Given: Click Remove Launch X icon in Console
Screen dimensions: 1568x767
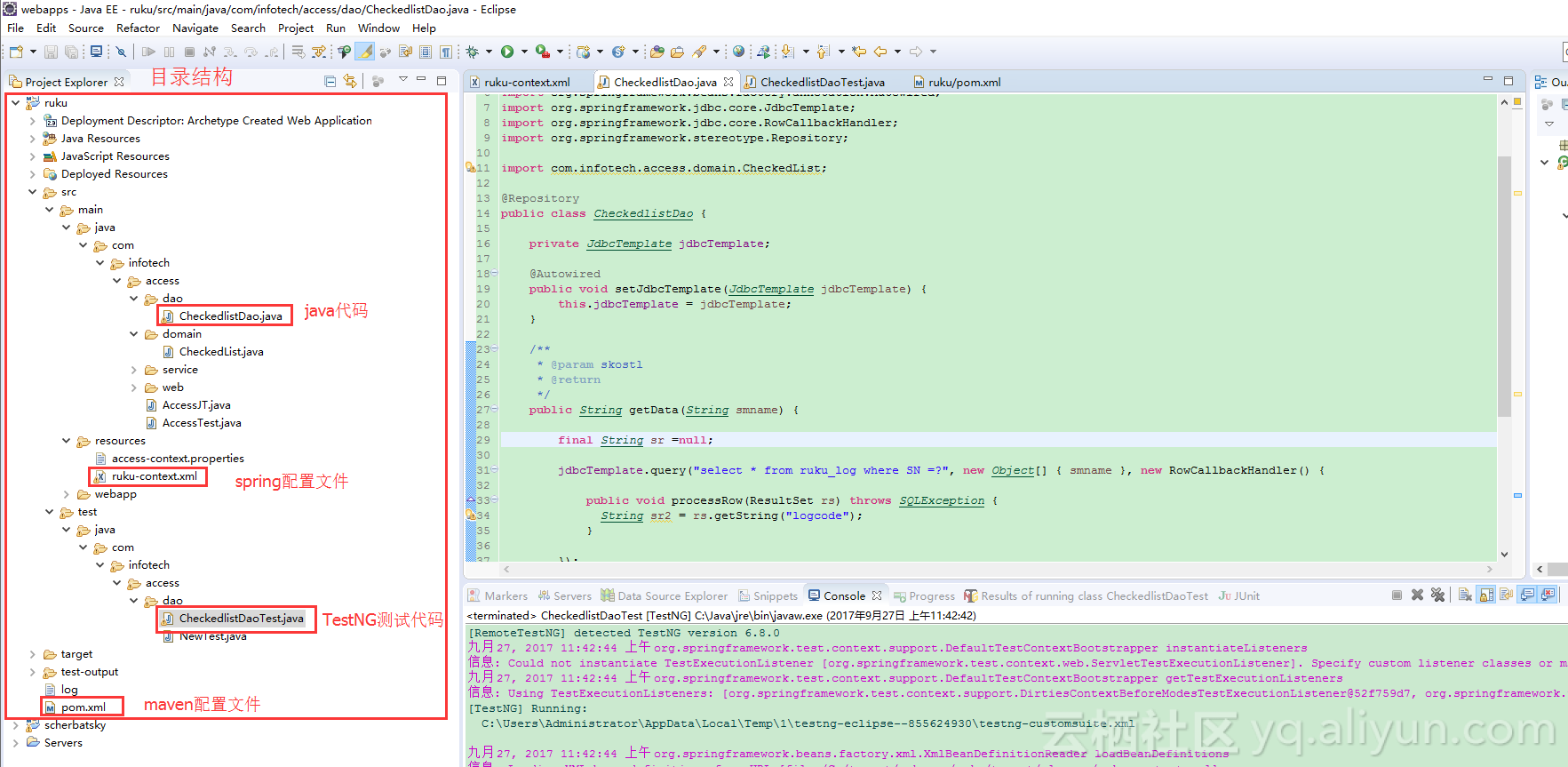Looking at the screenshot, I should [1417, 595].
